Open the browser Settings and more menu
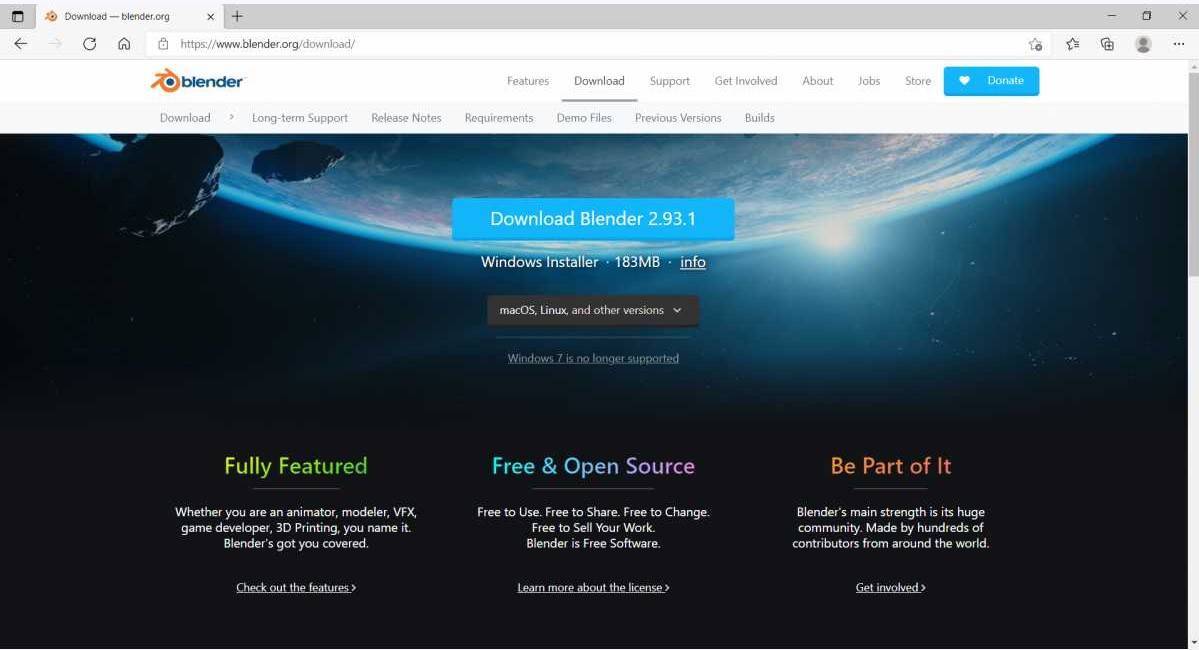Screen dimensions: 1199x650 1178,44
